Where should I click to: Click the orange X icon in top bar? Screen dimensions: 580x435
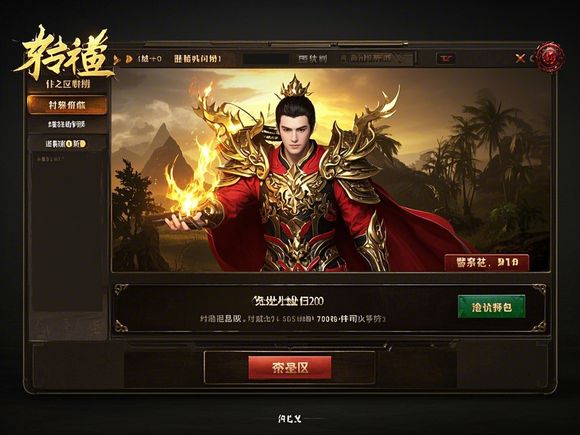[520, 58]
